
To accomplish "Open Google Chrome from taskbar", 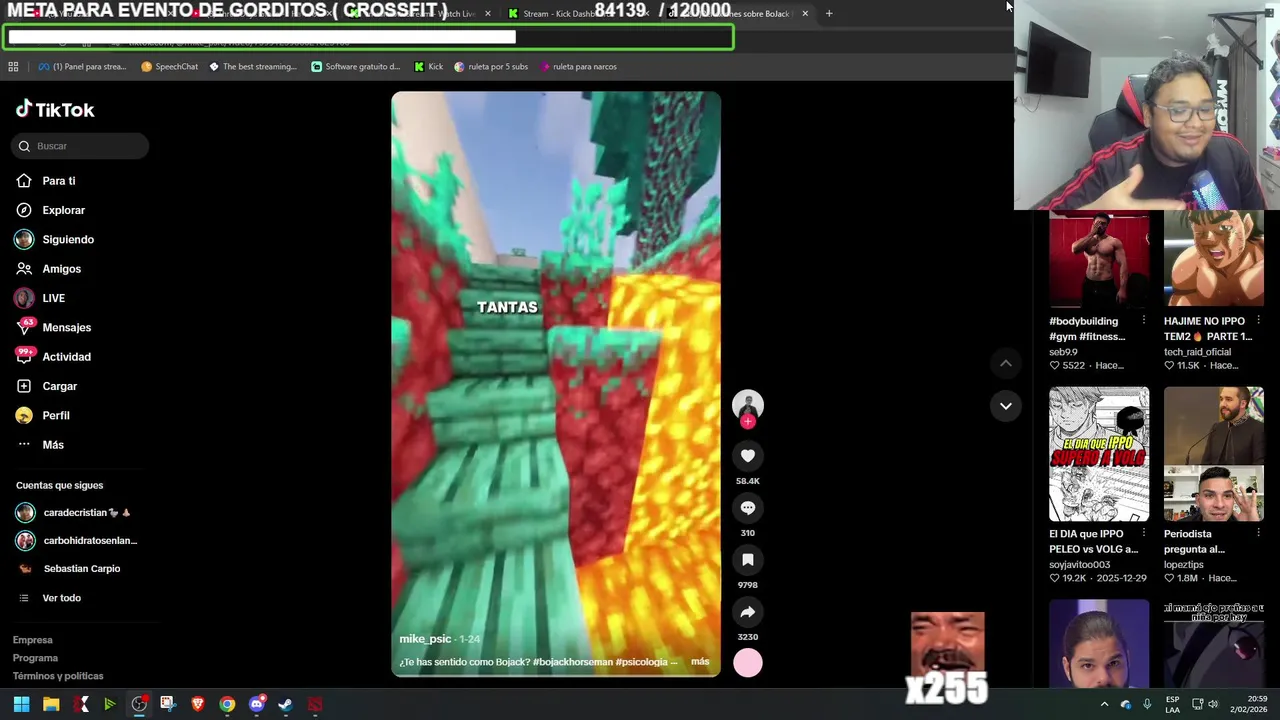I will [x=227, y=704].
